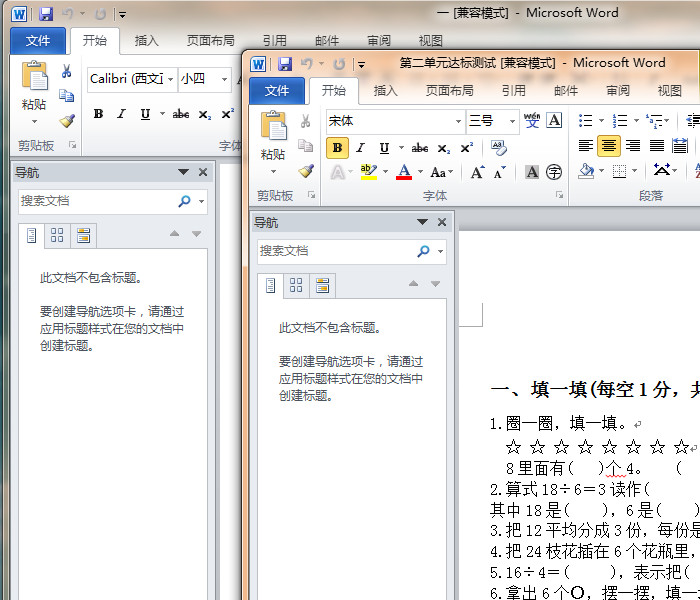Expand the highlight color dropdown arrow
700x600 pixels.
pos(385,171)
